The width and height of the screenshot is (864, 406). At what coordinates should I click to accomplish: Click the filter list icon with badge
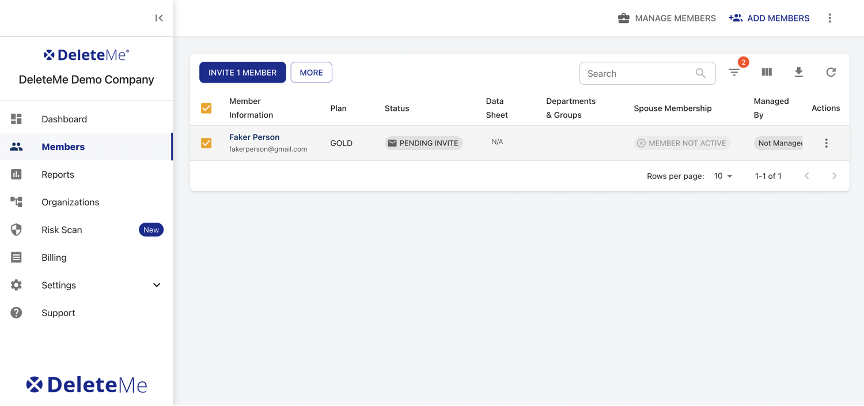[x=735, y=73]
